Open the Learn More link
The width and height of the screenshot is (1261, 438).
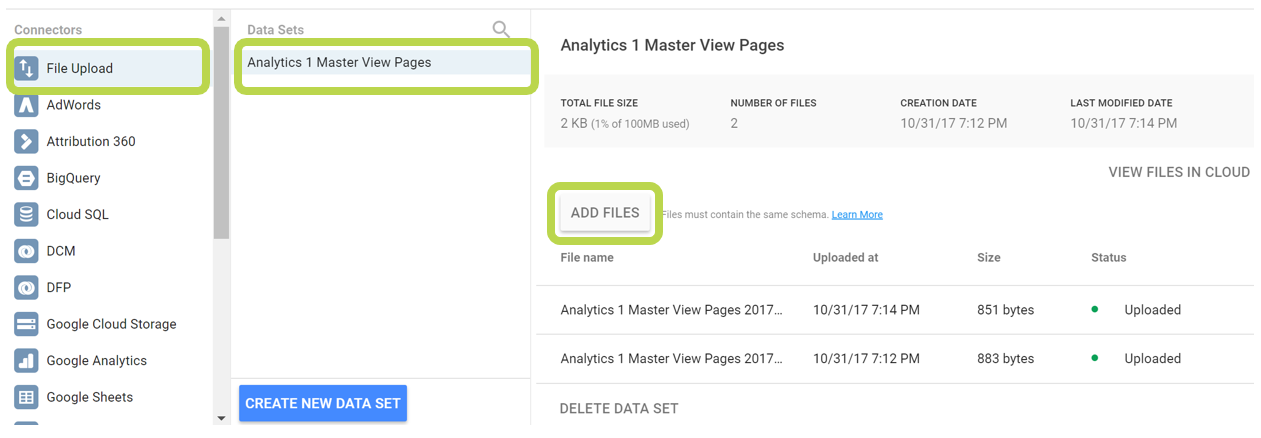click(857, 215)
